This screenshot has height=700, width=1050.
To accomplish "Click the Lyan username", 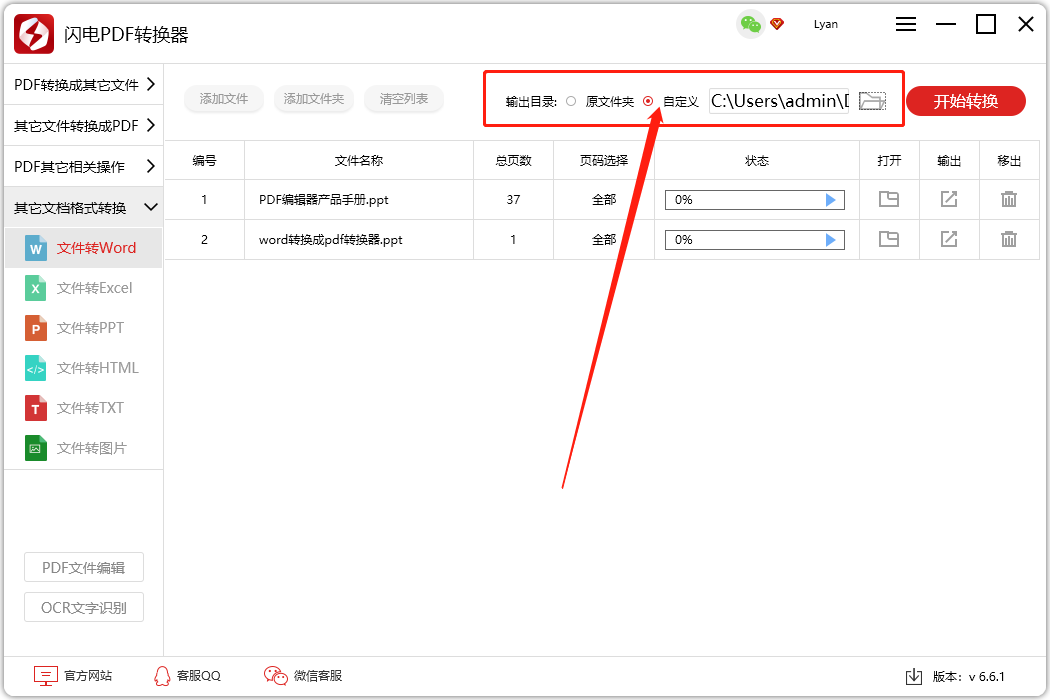I will point(826,24).
